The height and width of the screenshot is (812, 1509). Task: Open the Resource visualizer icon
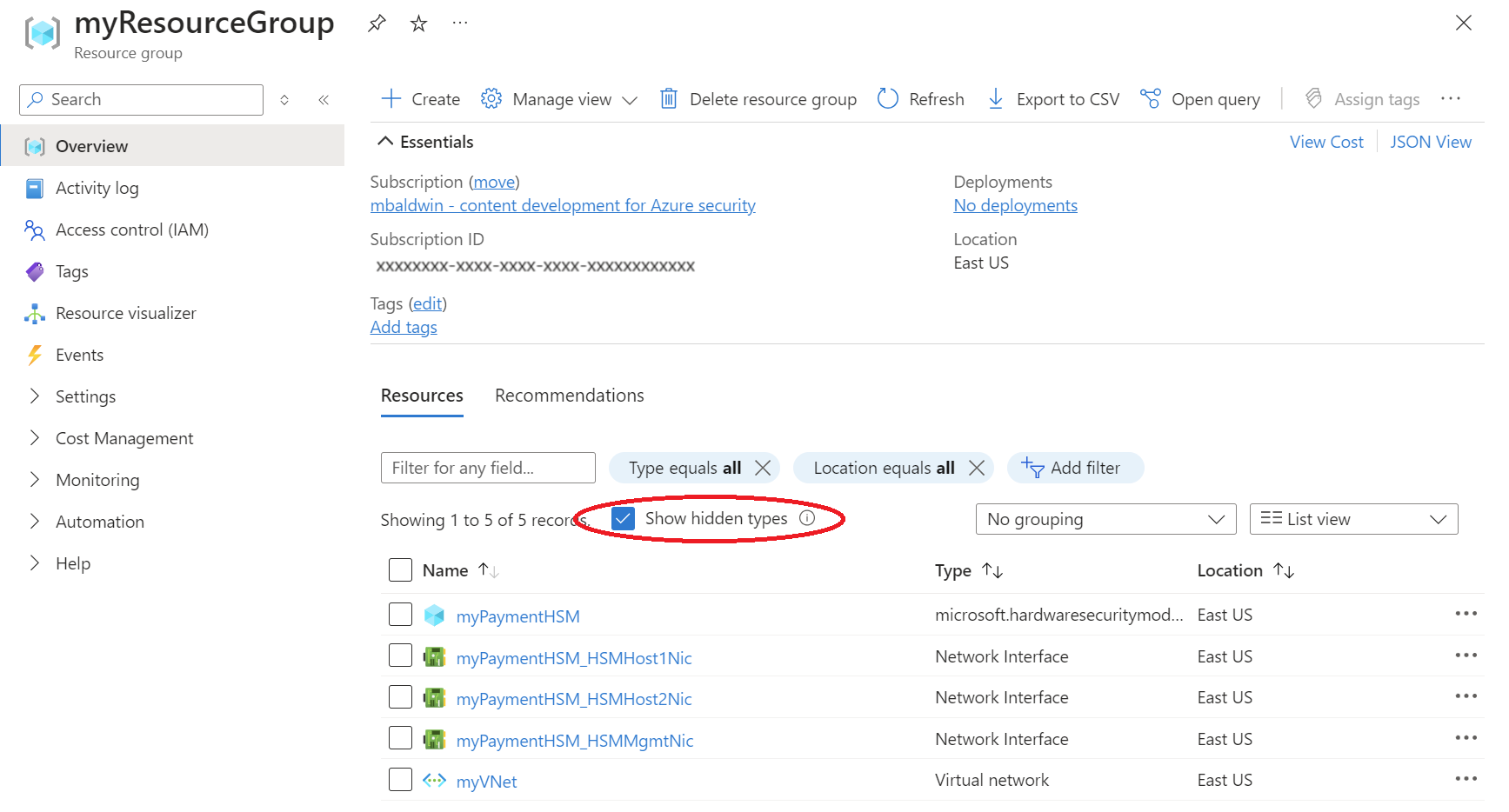pos(35,314)
